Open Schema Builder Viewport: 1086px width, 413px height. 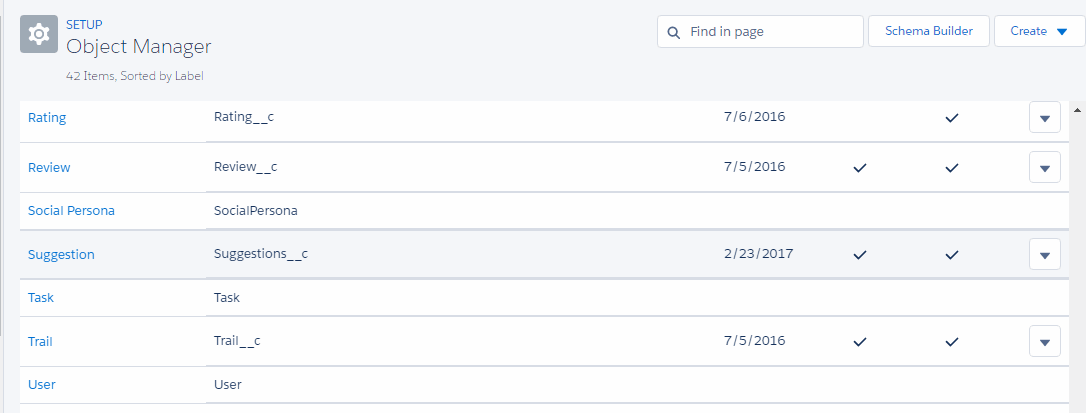click(929, 31)
